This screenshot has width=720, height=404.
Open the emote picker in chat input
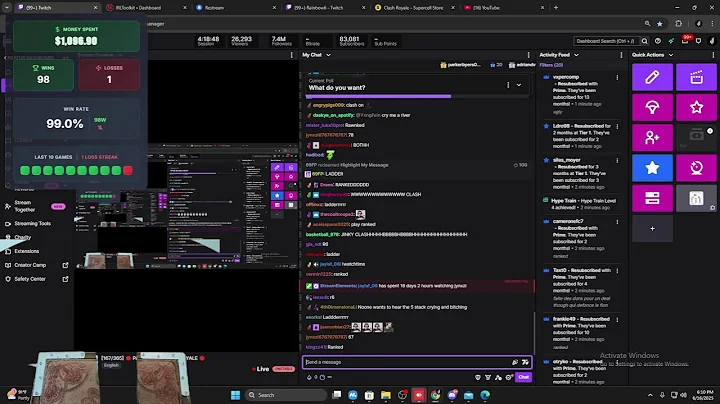point(525,362)
